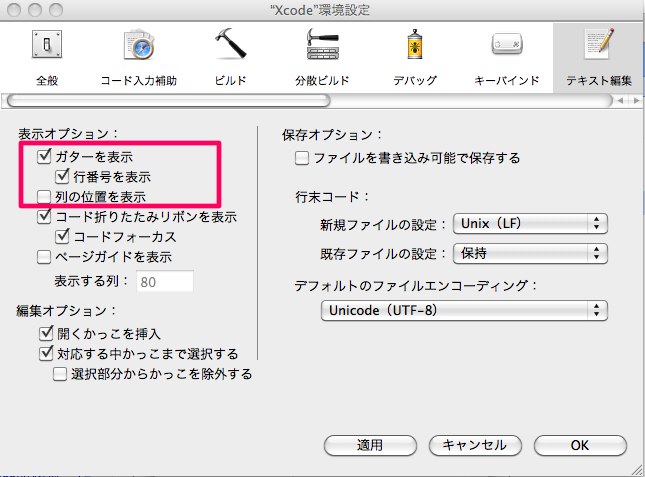The height and width of the screenshot is (477, 645).
Task: Click the 編集オプション section heading
Action: (x=66, y=311)
